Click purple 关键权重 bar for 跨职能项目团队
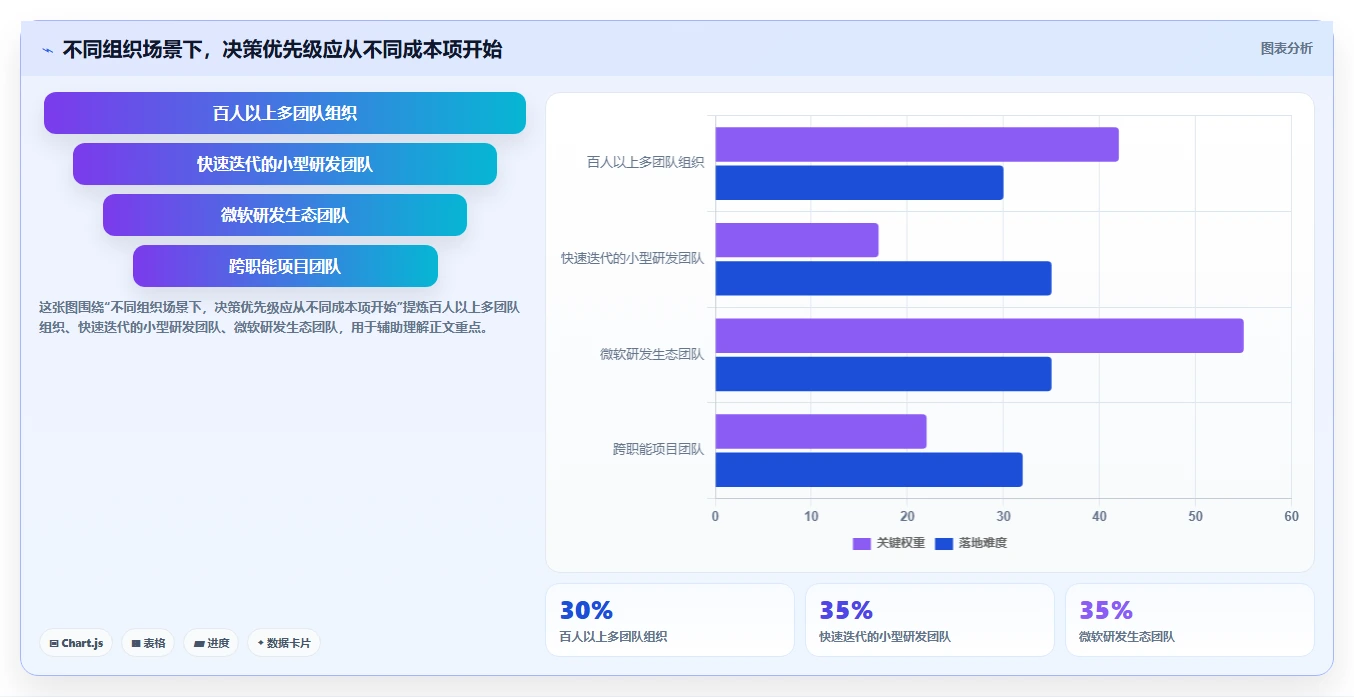Image resolution: width=1354 pixels, height=697 pixels. point(821,431)
